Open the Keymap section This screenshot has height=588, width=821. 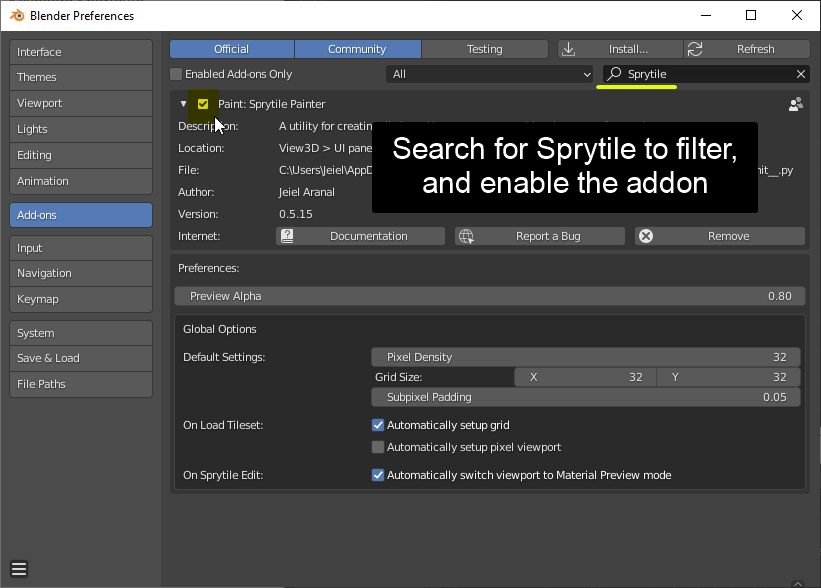click(81, 299)
